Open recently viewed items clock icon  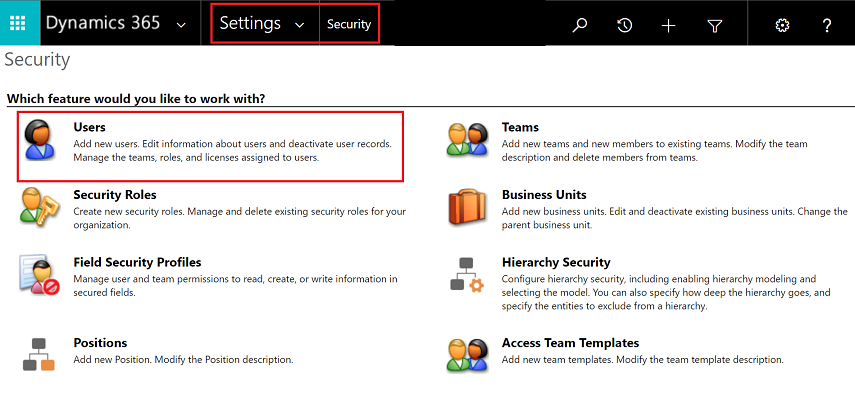pyautogui.click(x=624, y=25)
